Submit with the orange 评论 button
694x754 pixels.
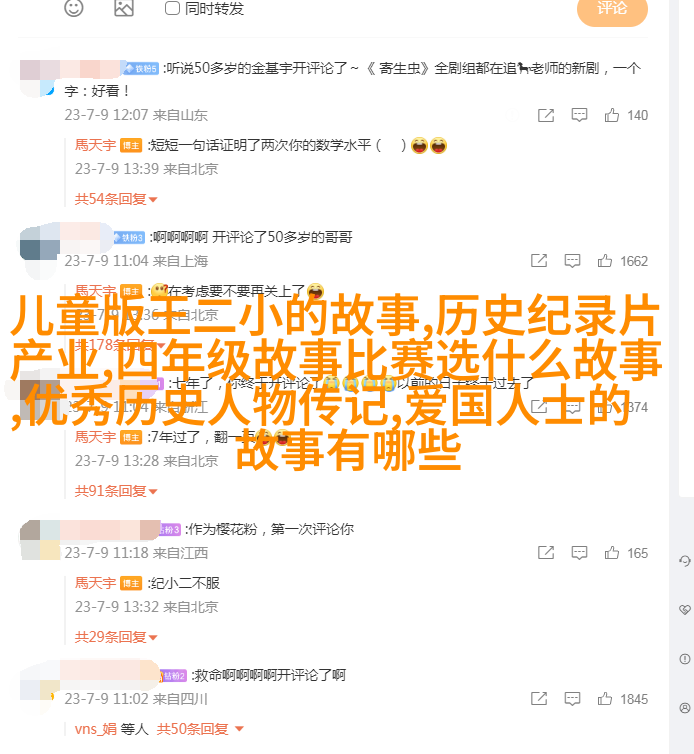click(x=612, y=9)
